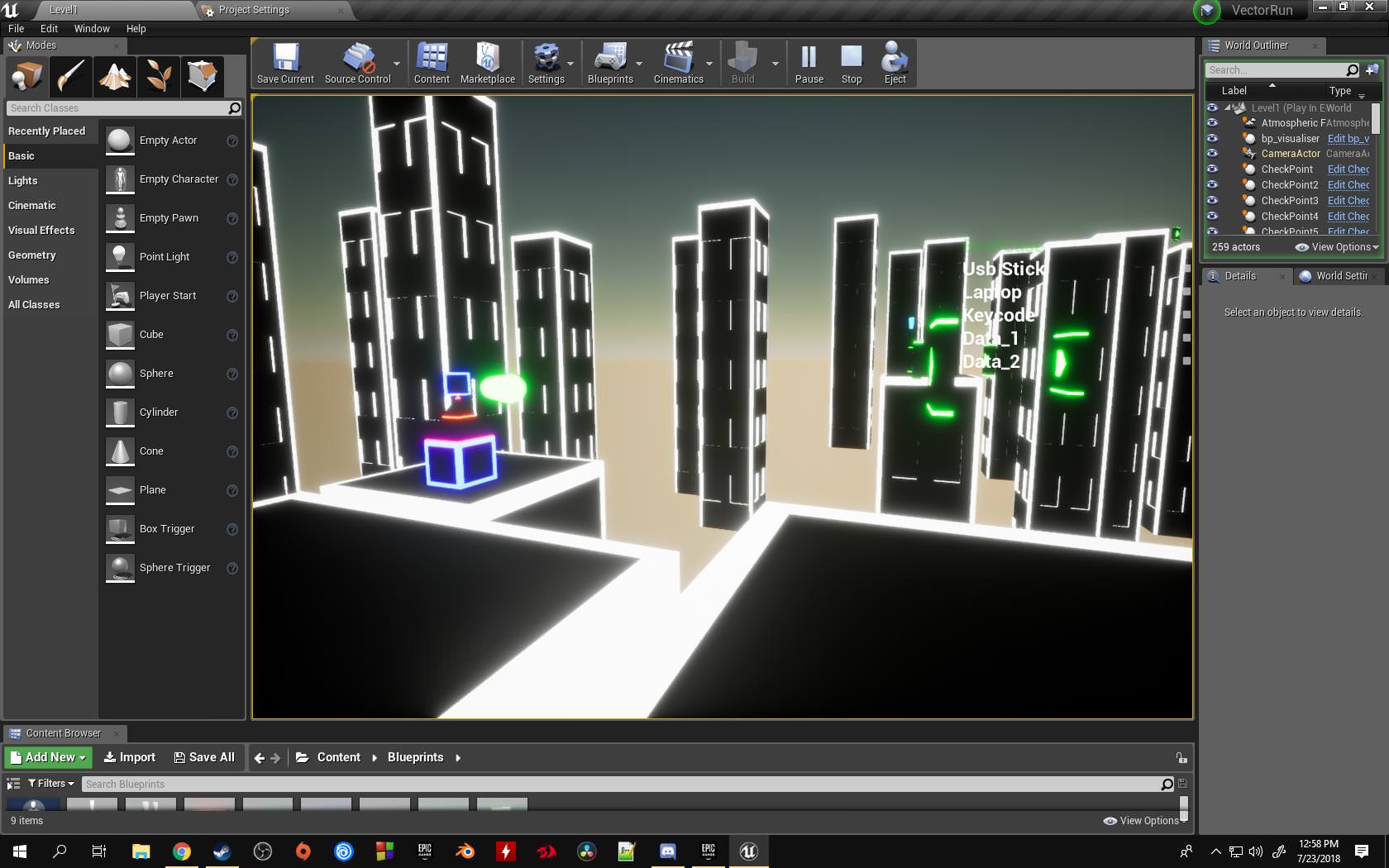Click the Empty Actor sphere icon
This screenshot has width=1389, height=868.
tap(120, 141)
